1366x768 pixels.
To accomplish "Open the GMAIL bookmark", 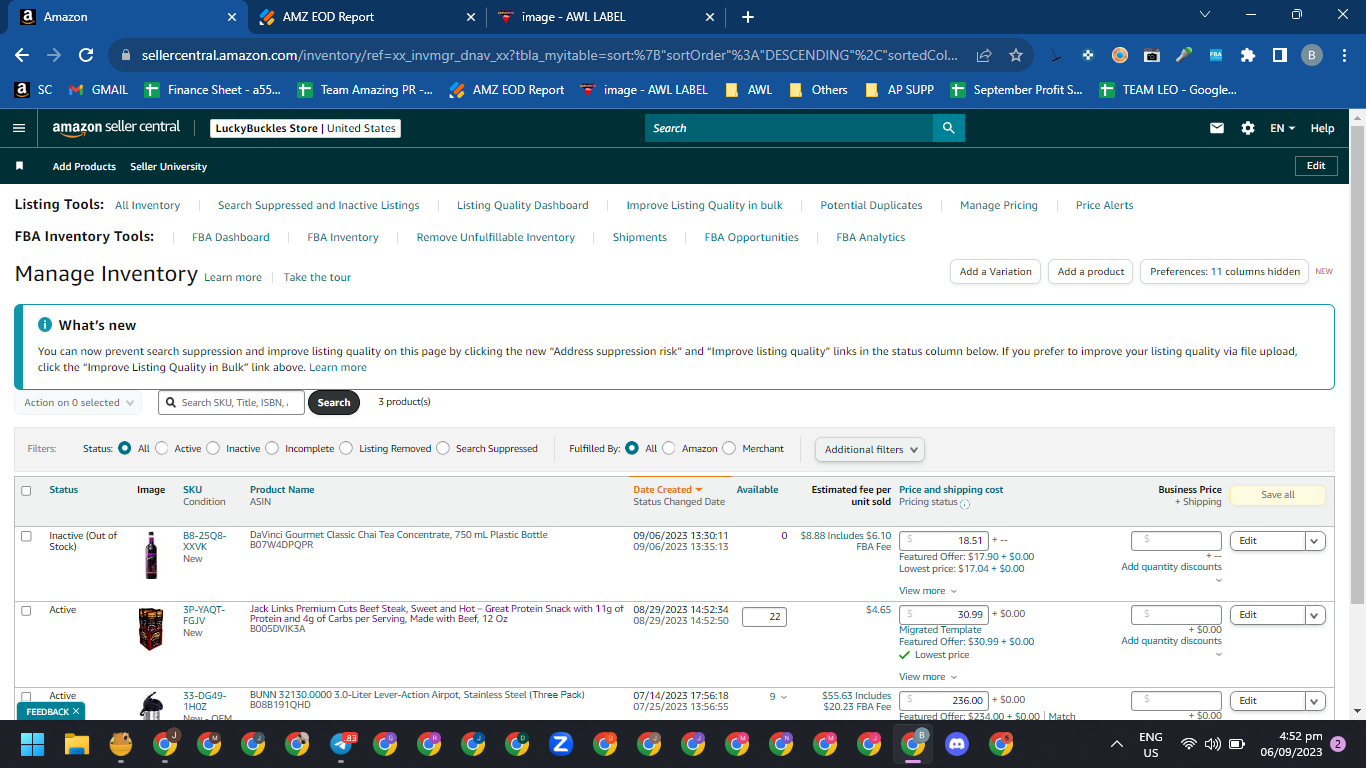I will 98,90.
